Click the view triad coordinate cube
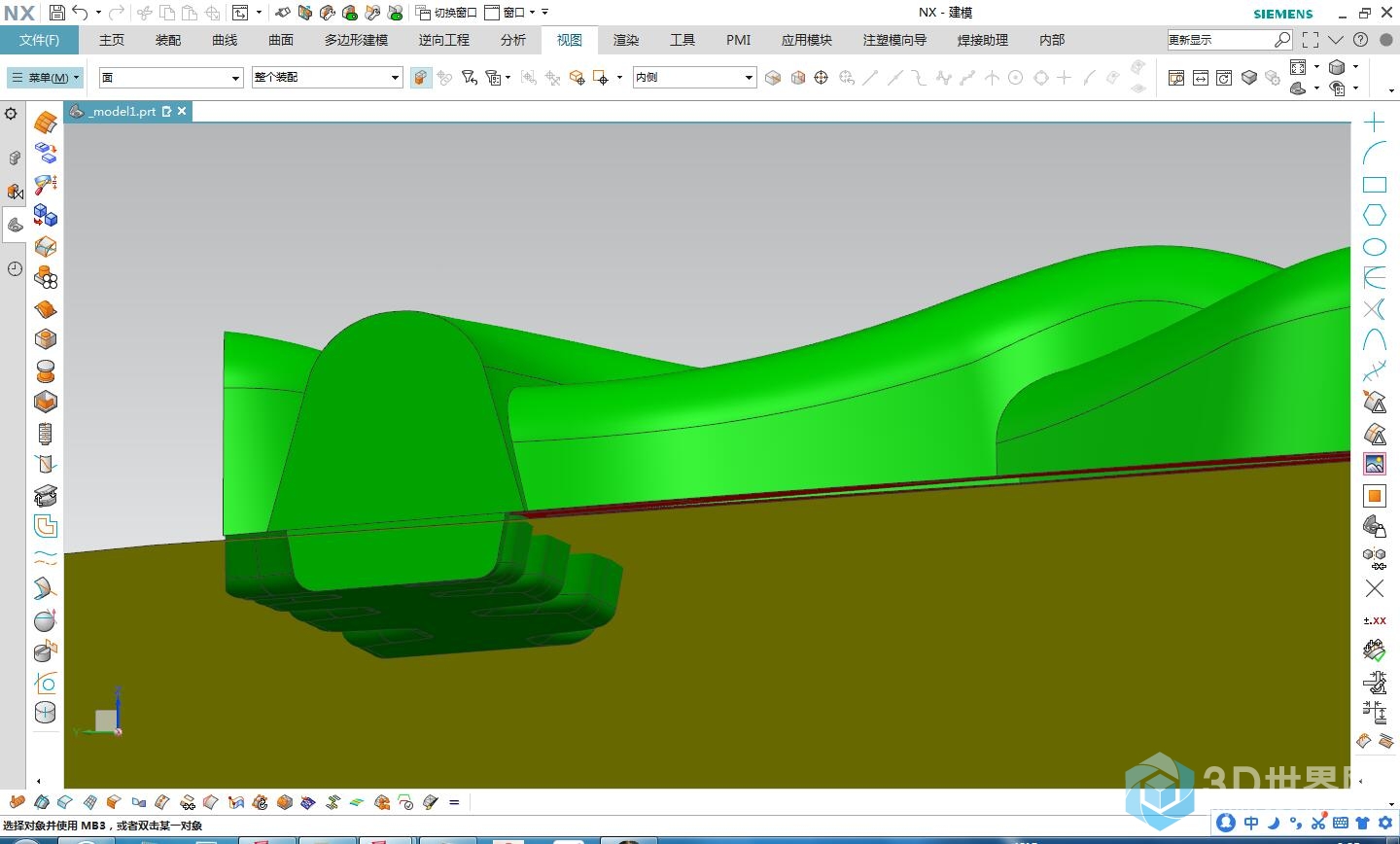 (x=105, y=721)
